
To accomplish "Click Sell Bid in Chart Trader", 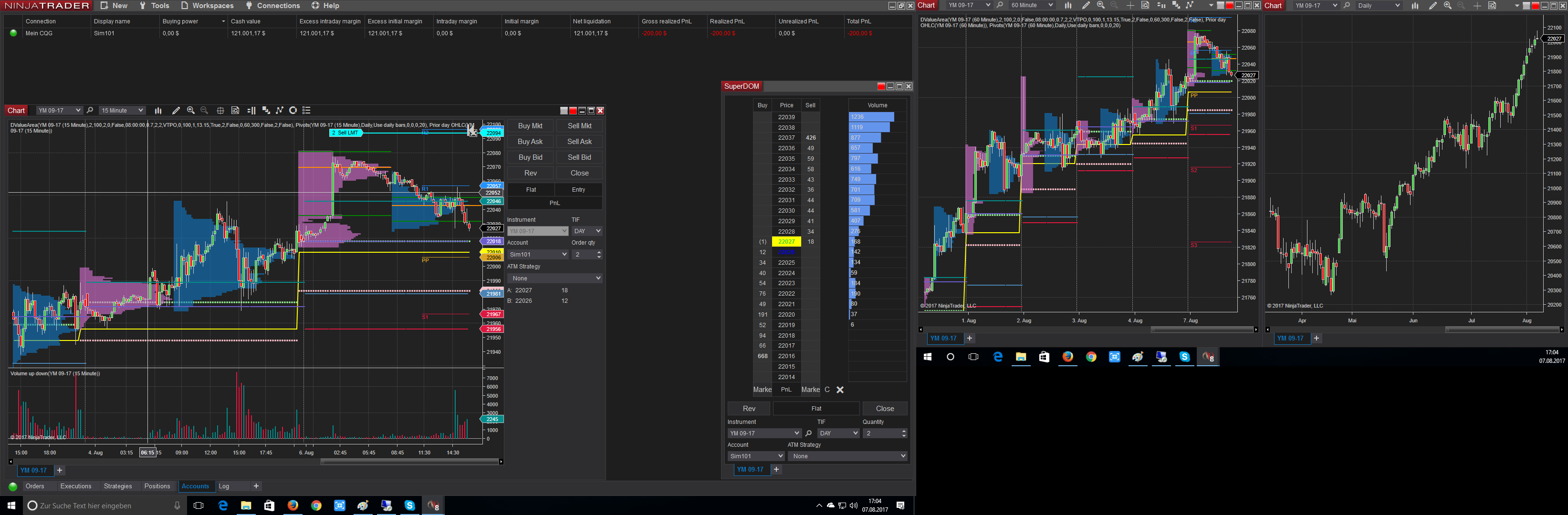I will pyautogui.click(x=579, y=157).
